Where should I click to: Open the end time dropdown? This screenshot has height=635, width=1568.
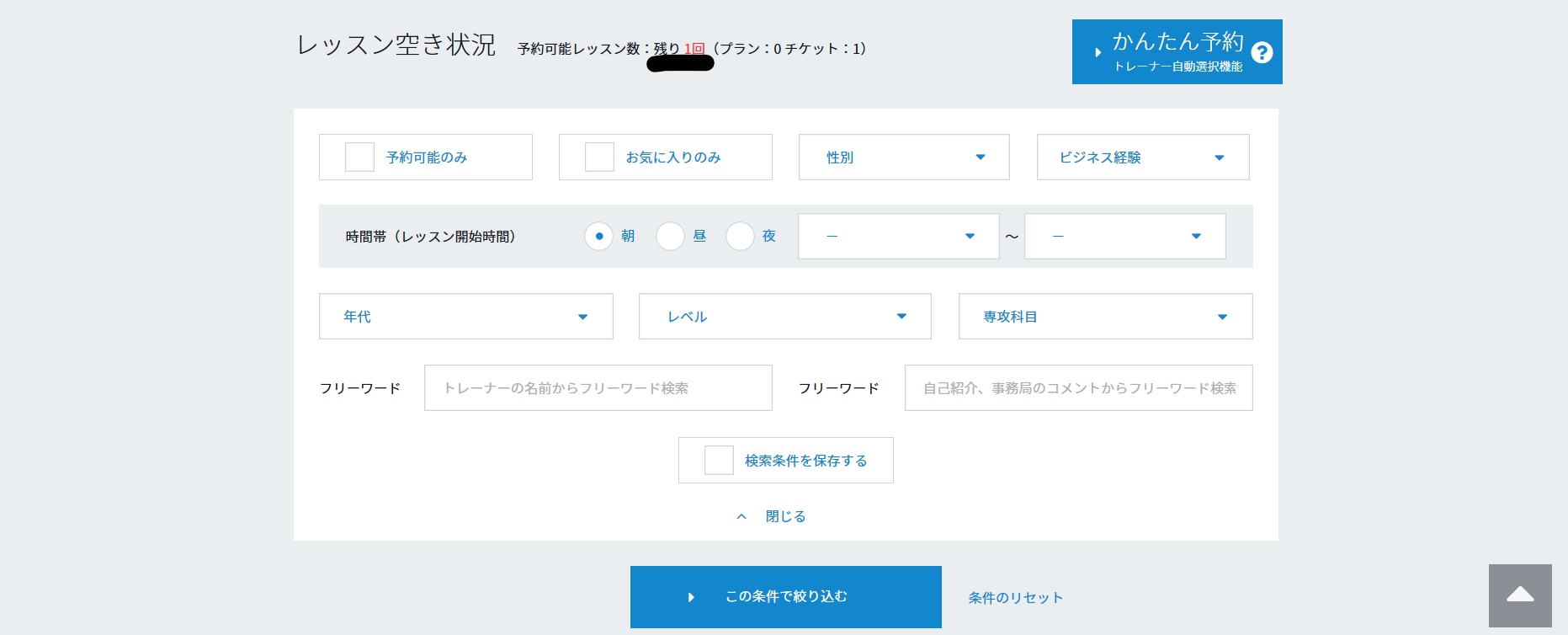pos(1124,237)
